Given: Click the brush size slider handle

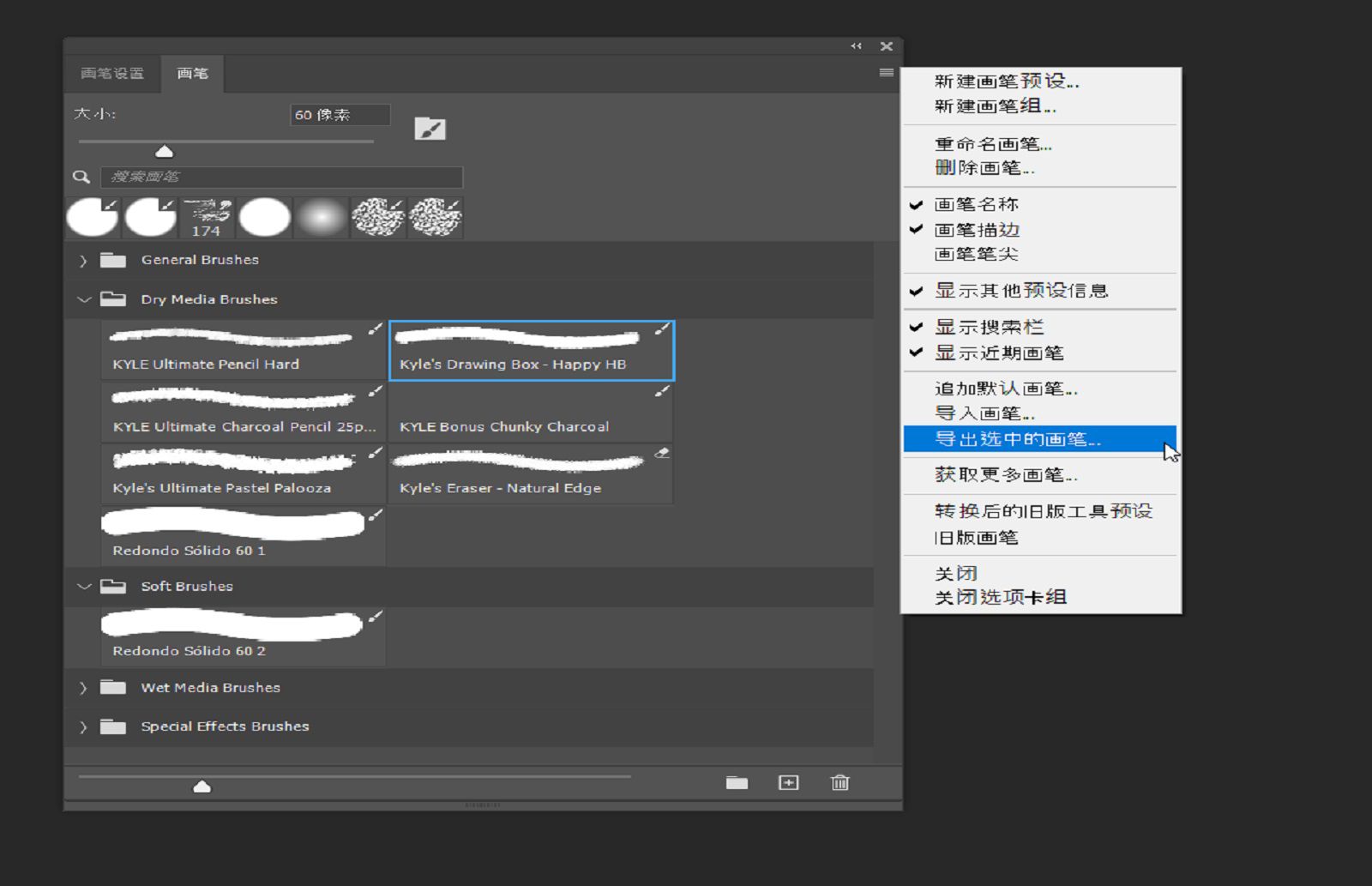Looking at the screenshot, I should click(x=164, y=149).
